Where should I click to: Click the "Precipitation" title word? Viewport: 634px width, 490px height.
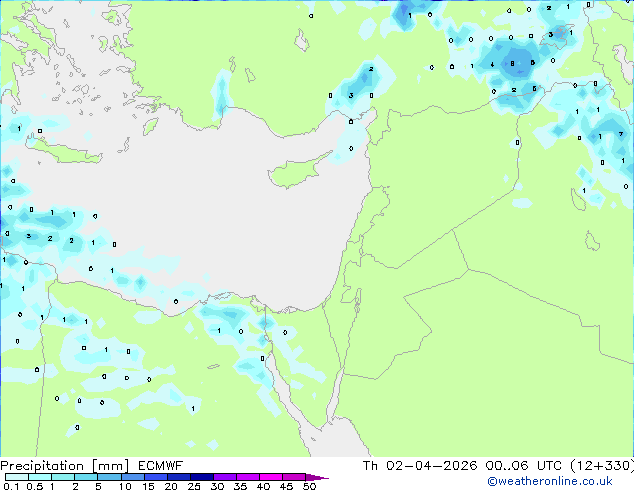[42, 466]
